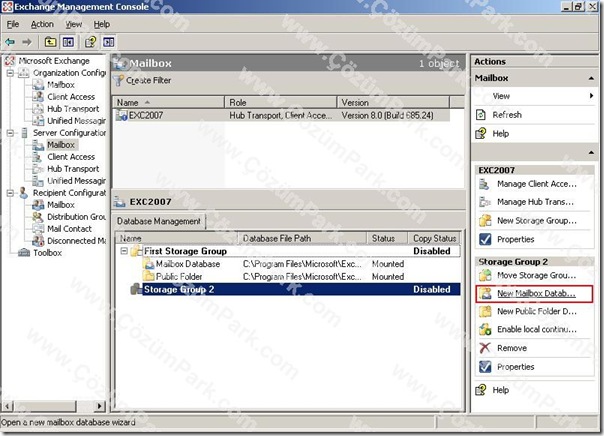Select Disconnected Mailbox in the console tree
The width and height of the screenshot is (604, 436).
pyautogui.click(x=76, y=241)
